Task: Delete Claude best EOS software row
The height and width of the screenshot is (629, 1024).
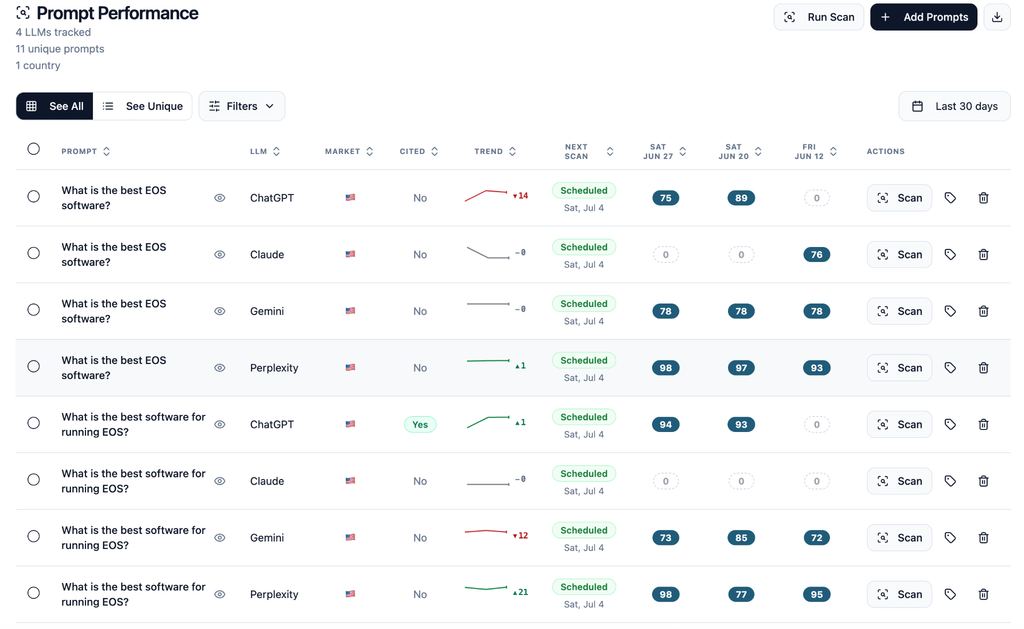Action: [983, 255]
